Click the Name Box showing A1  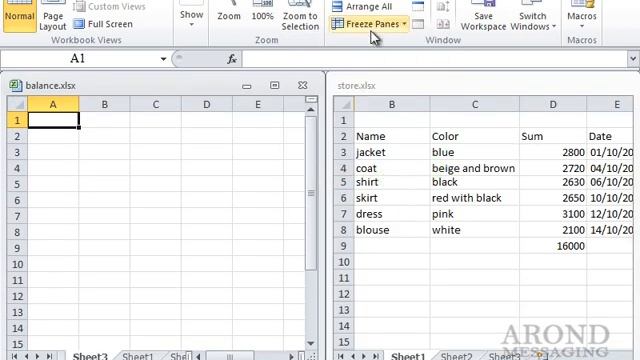(x=78, y=59)
